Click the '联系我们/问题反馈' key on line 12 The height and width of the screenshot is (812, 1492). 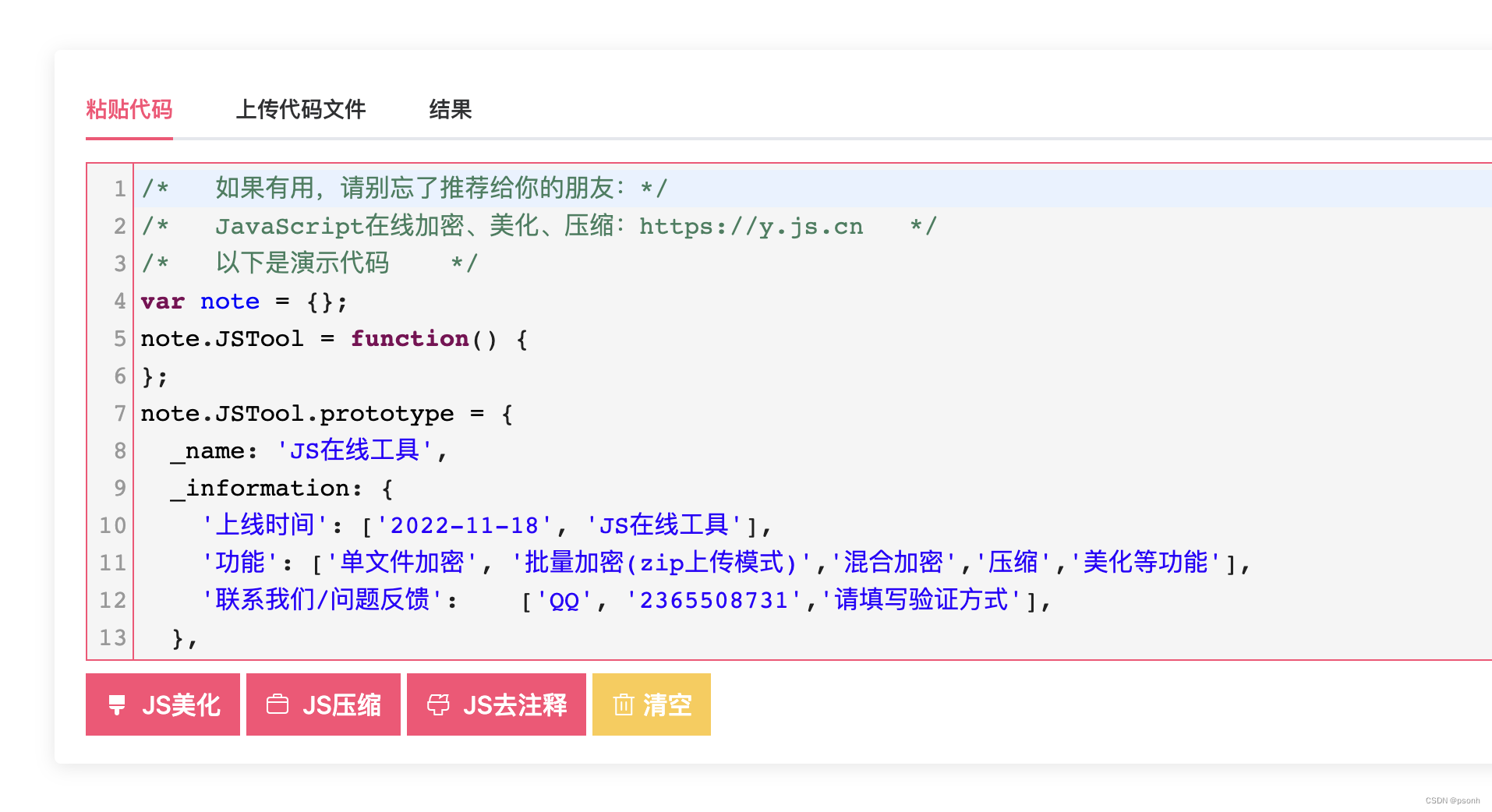pos(323,600)
